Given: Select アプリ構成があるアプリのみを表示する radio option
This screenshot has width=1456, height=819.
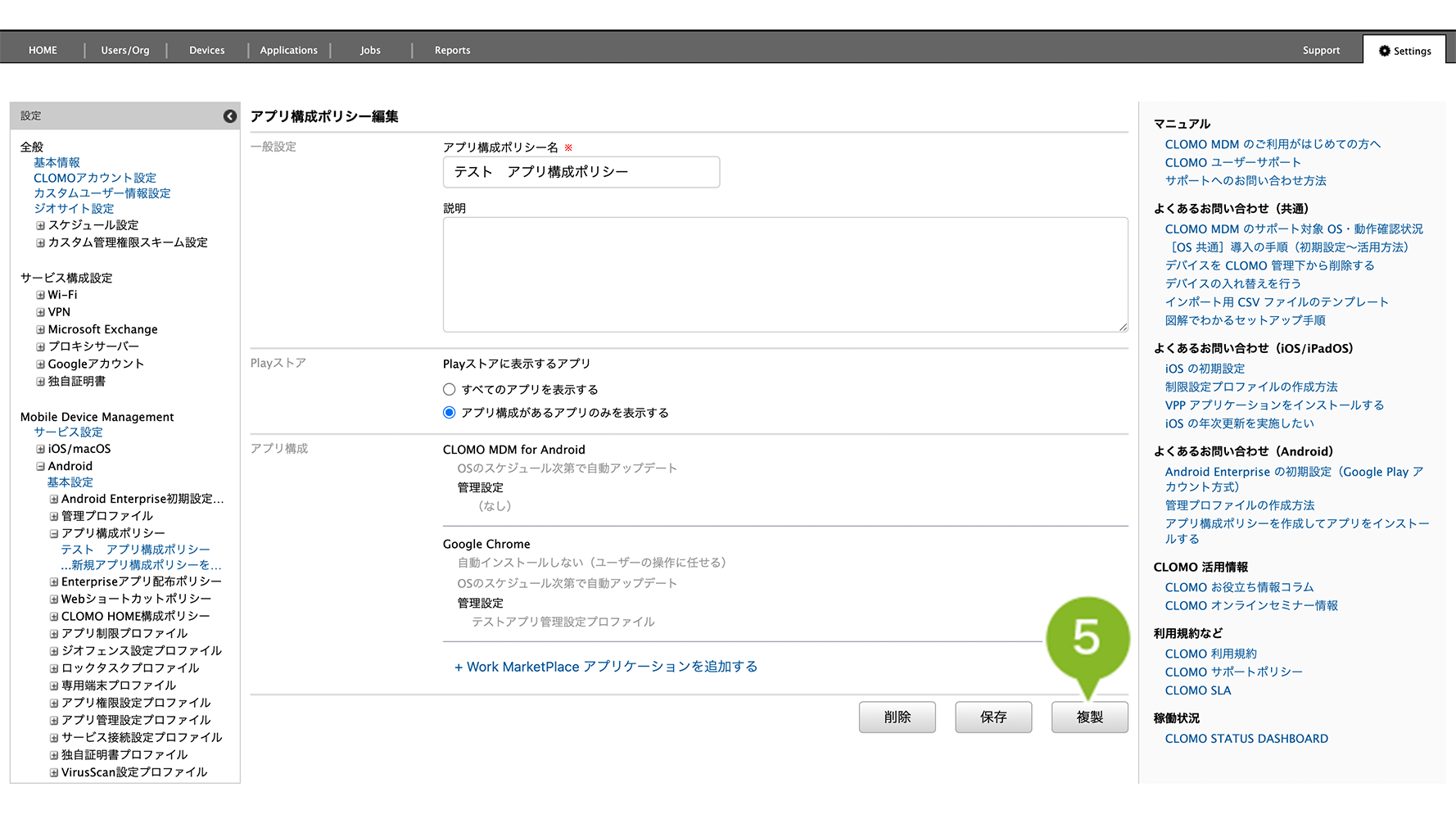Looking at the screenshot, I should (x=449, y=413).
